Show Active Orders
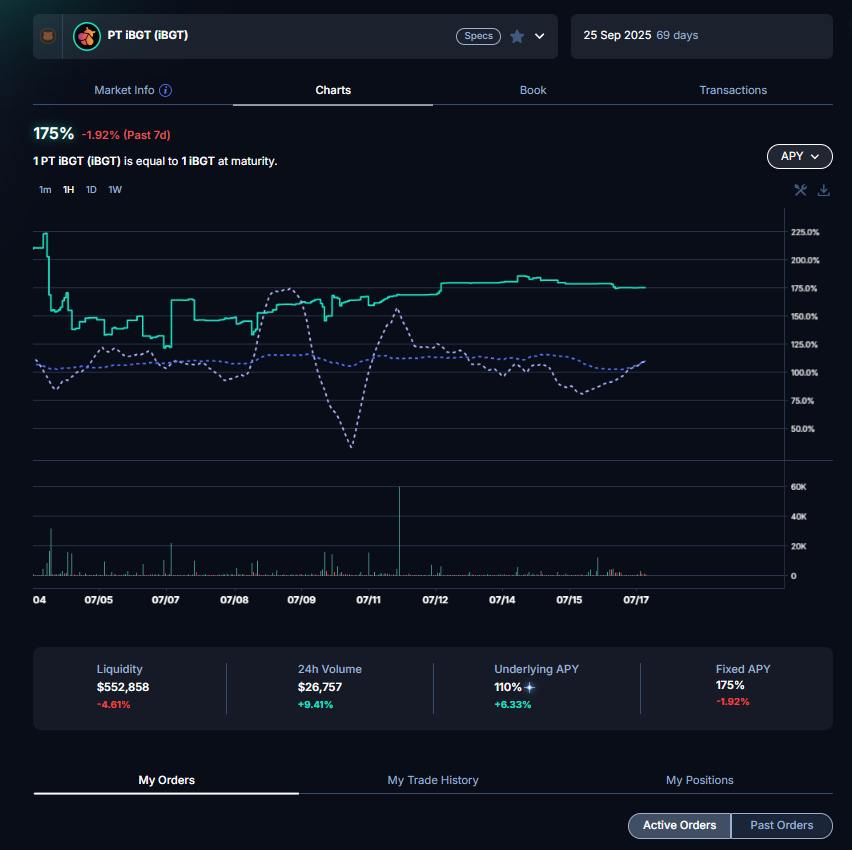This screenshot has height=850, width=852. click(x=680, y=825)
